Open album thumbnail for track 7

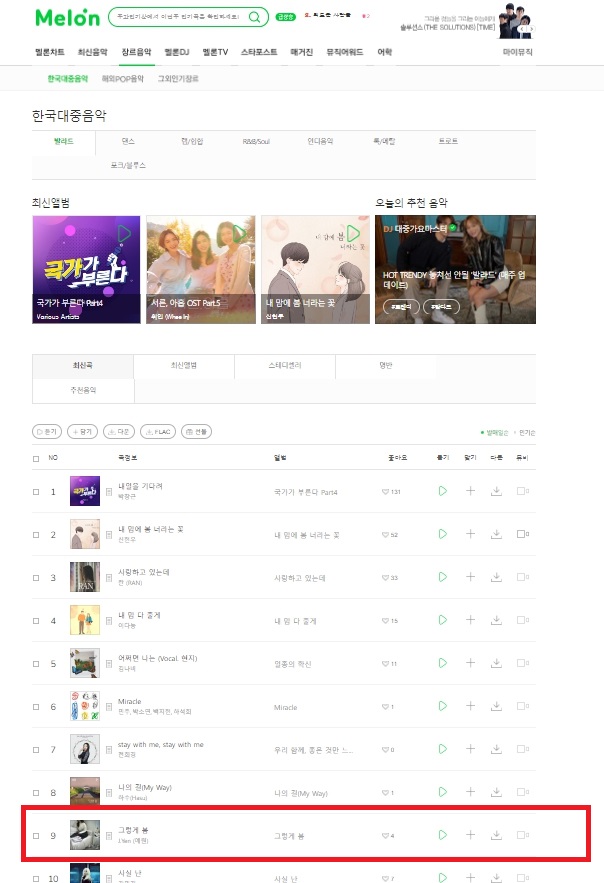tap(84, 749)
